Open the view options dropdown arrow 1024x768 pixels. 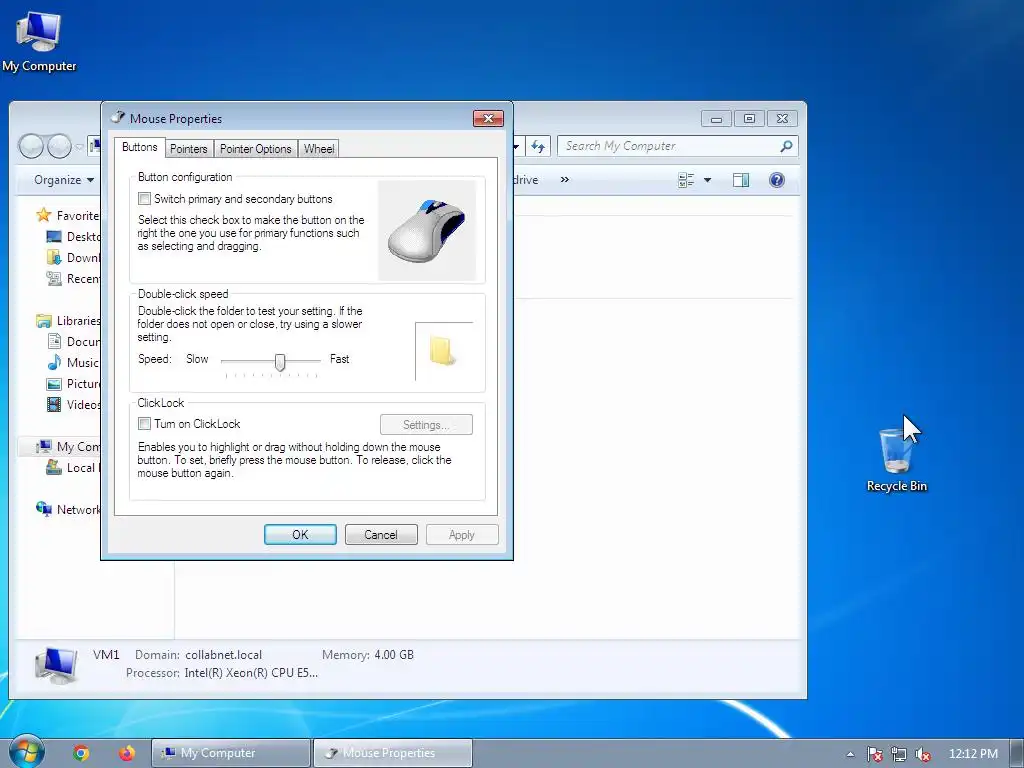pos(707,180)
